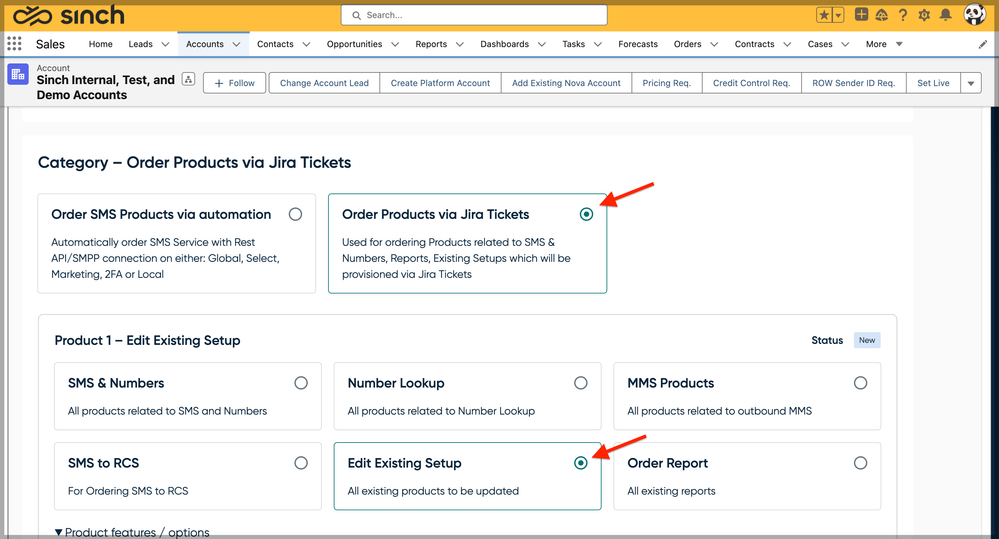Screen dimensions: 999x539
Task: Select the Order SMS Products via automation radio
Action: (295, 214)
